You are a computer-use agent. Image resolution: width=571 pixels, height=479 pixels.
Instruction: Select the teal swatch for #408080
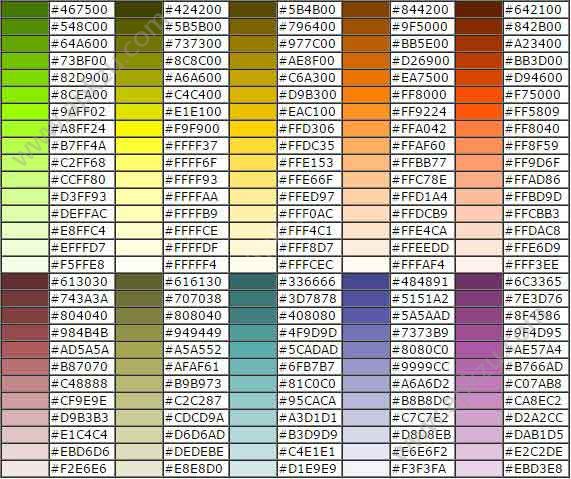253,315
